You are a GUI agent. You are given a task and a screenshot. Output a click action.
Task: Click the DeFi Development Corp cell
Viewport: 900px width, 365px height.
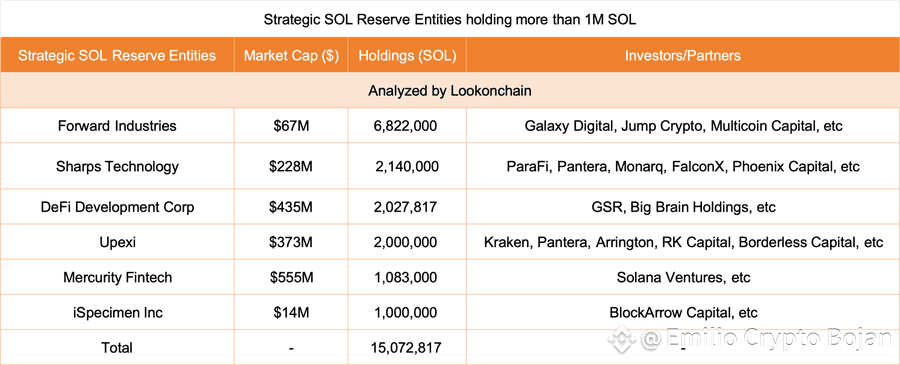pos(117,207)
